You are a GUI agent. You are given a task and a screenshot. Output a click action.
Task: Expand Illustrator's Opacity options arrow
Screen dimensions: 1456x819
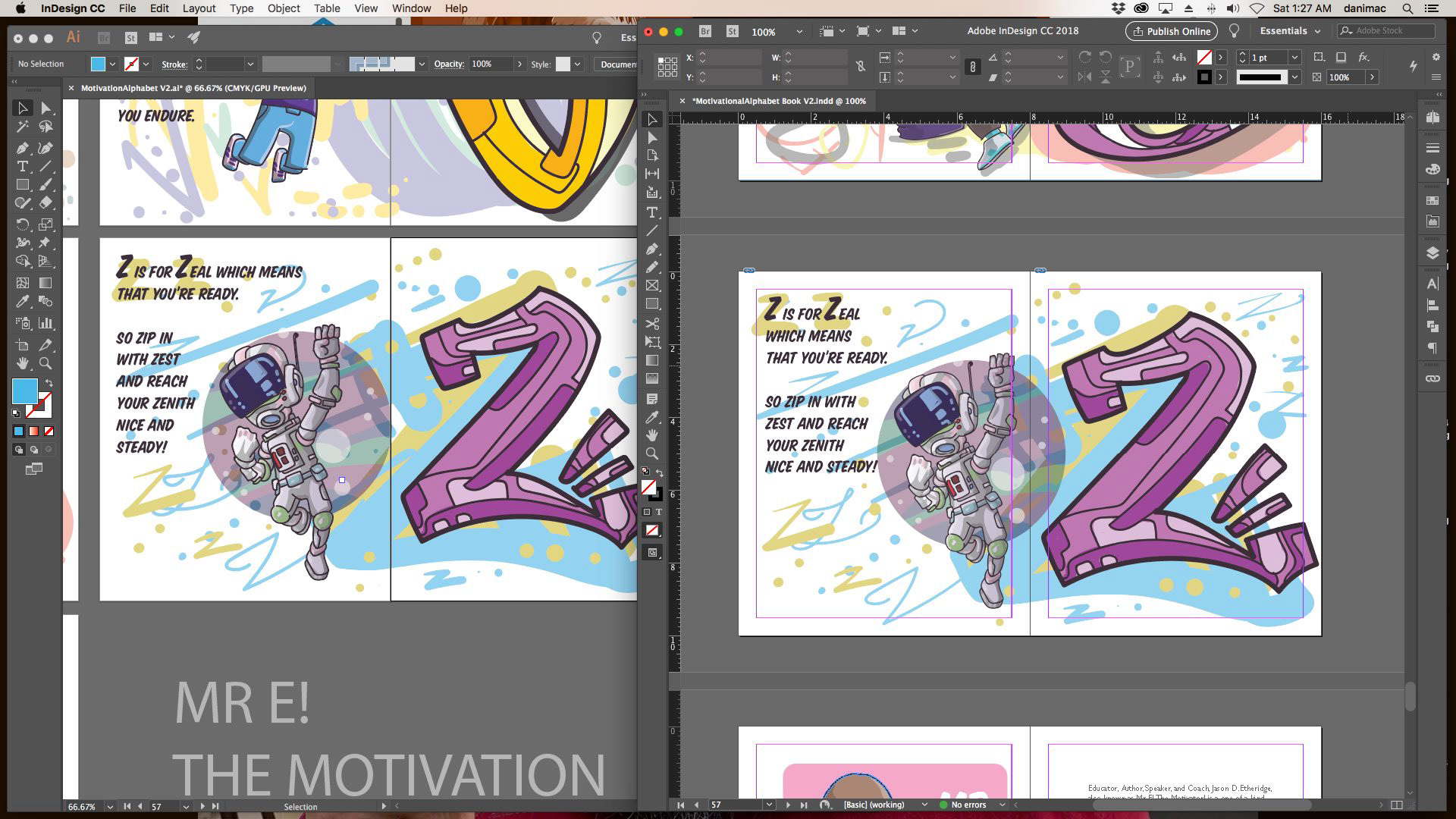point(519,64)
